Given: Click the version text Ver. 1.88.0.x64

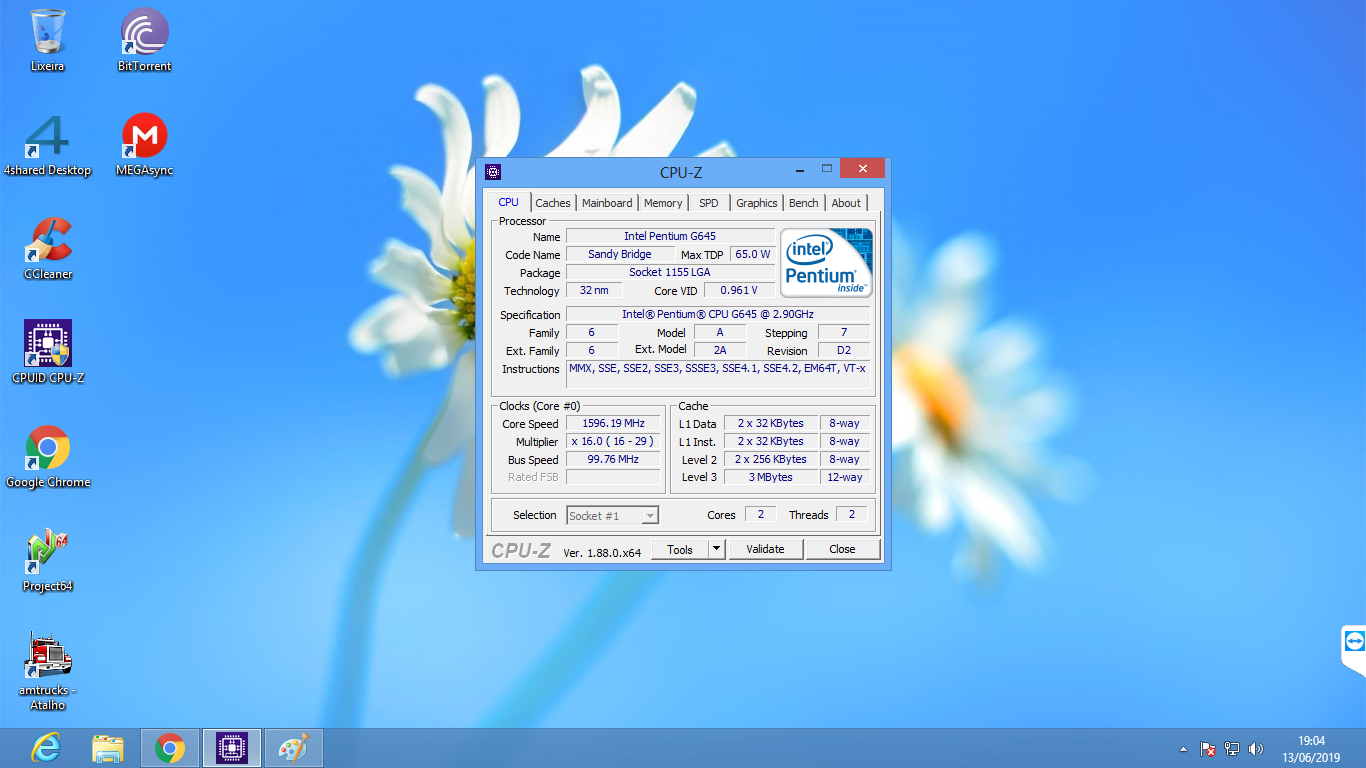Looking at the screenshot, I should [x=602, y=552].
